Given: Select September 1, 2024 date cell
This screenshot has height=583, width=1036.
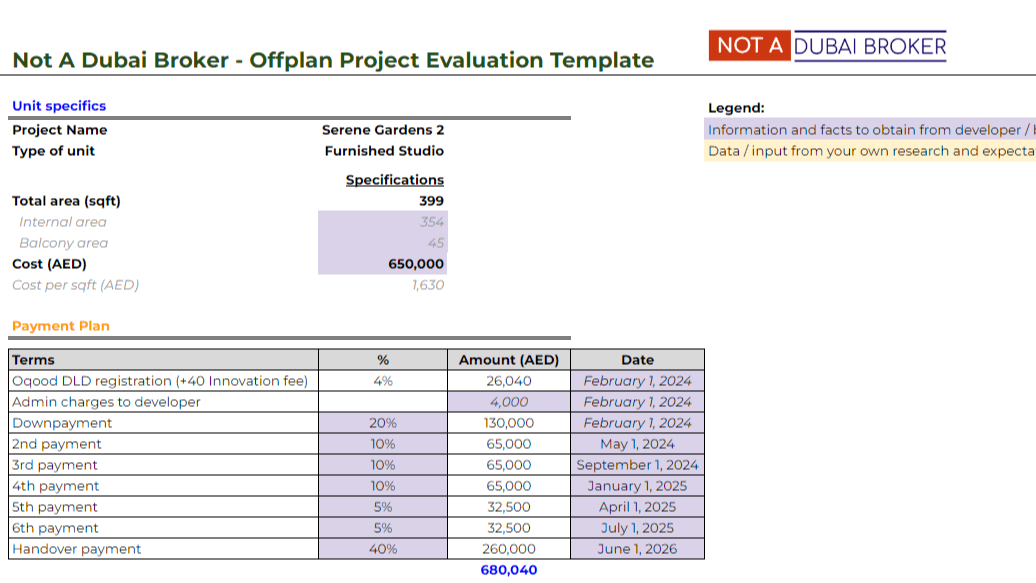Looking at the screenshot, I should pos(638,465).
